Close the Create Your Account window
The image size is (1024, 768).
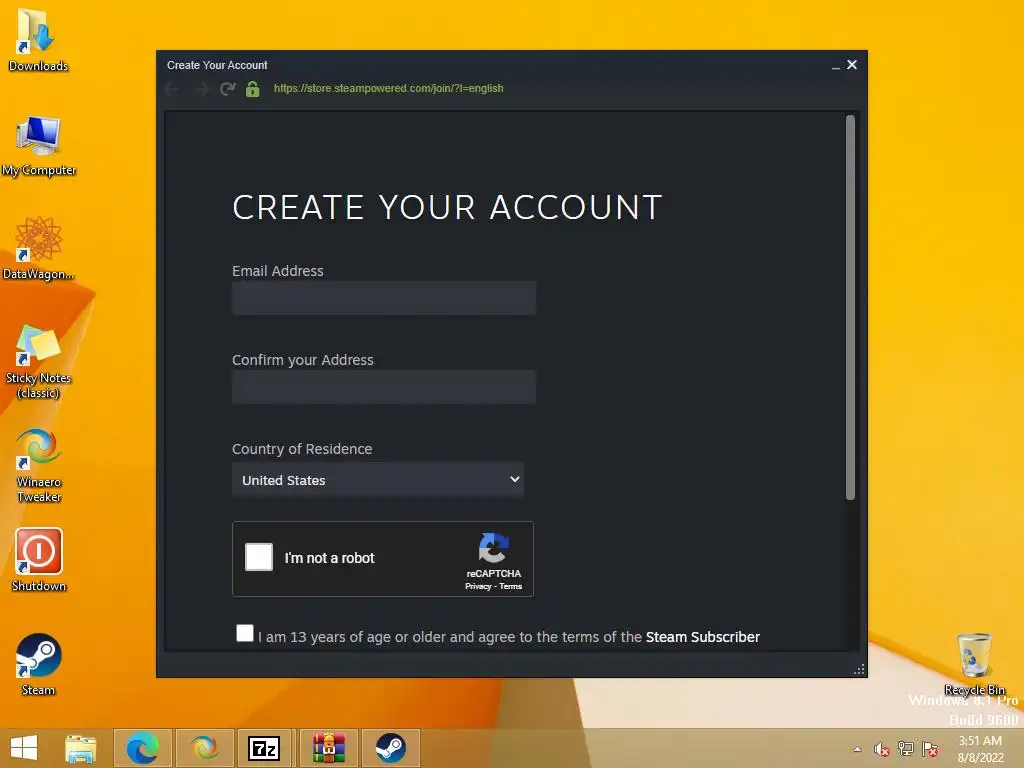852,65
